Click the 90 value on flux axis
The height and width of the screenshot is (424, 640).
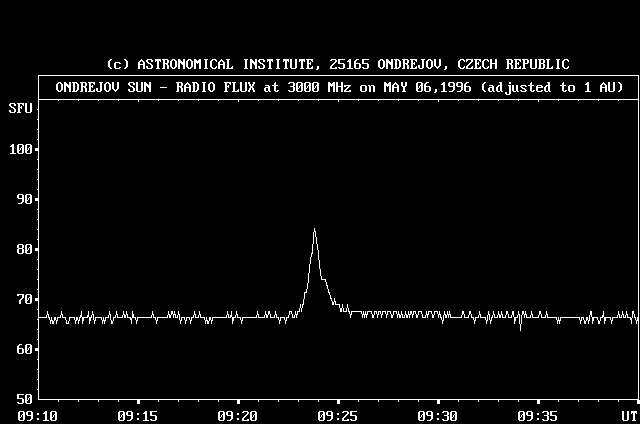26,199
